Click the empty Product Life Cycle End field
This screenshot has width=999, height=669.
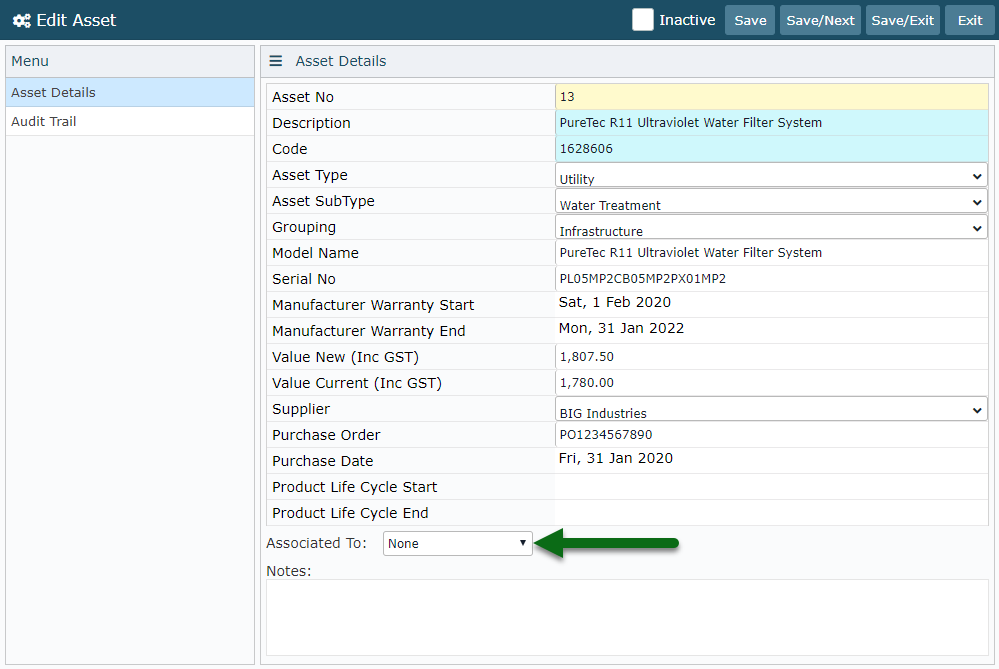772,513
